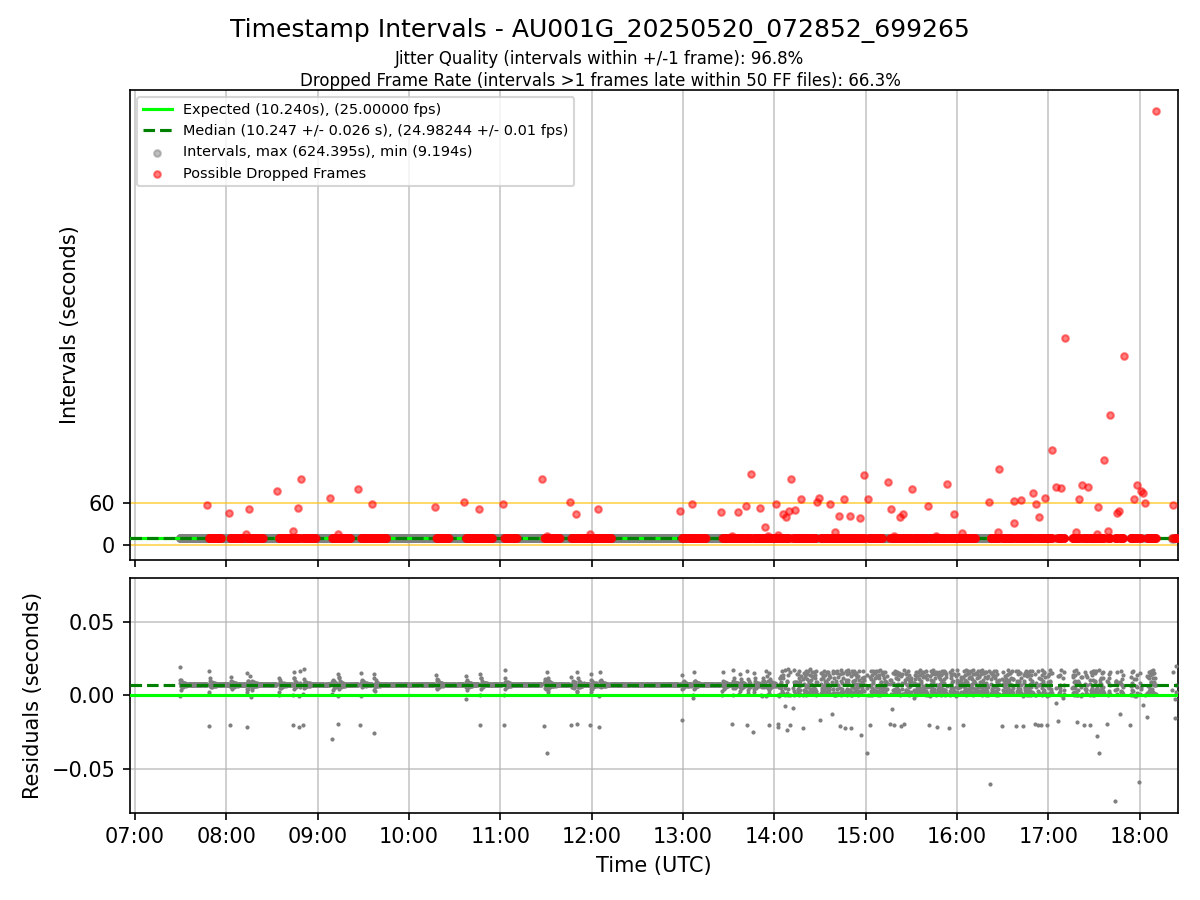Click the red dropped-frame point just after 17:00 at mid height
This screenshot has height=900, width=1200.
tap(1065, 338)
